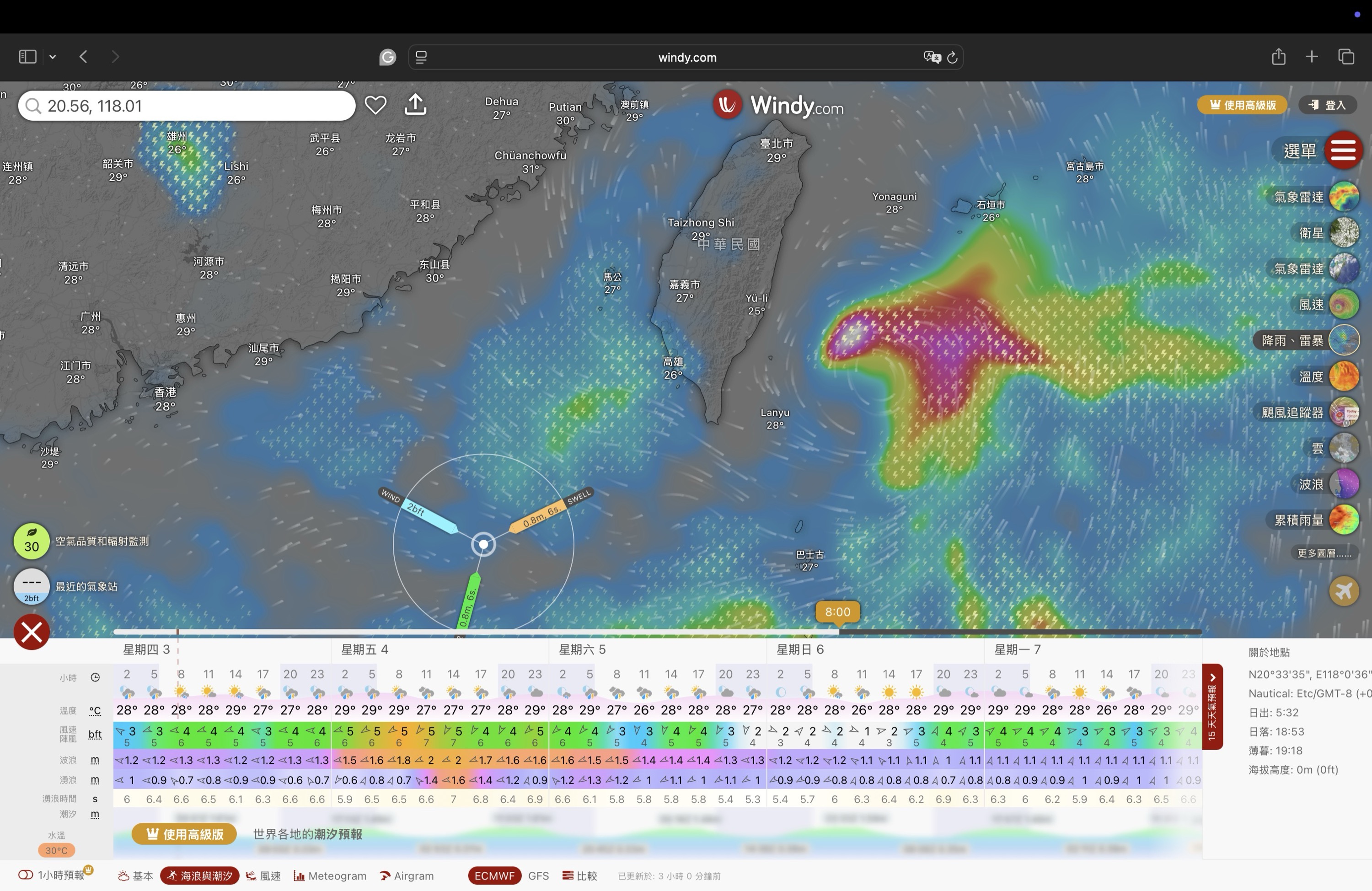This screenshot has width=1372, height=891.
Task: Switch to the Airgram tab
Action: tap(407, 875)
